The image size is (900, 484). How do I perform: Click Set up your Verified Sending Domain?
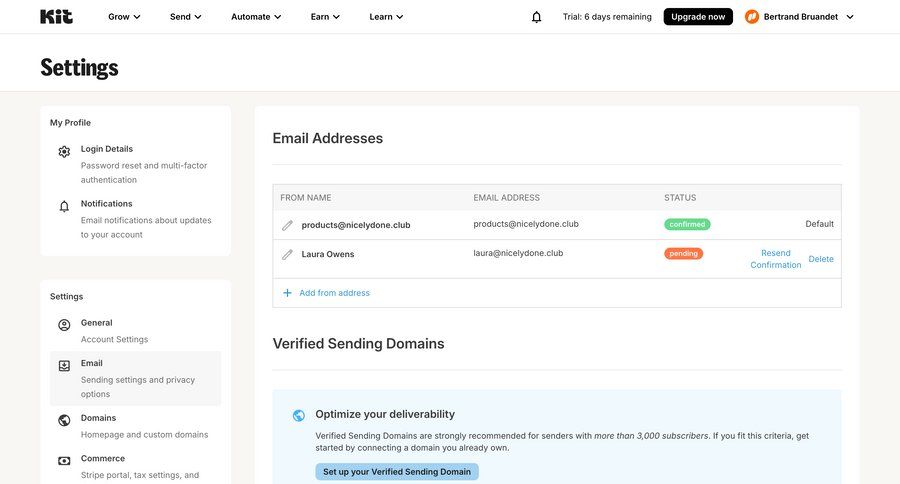coord(397,471)
